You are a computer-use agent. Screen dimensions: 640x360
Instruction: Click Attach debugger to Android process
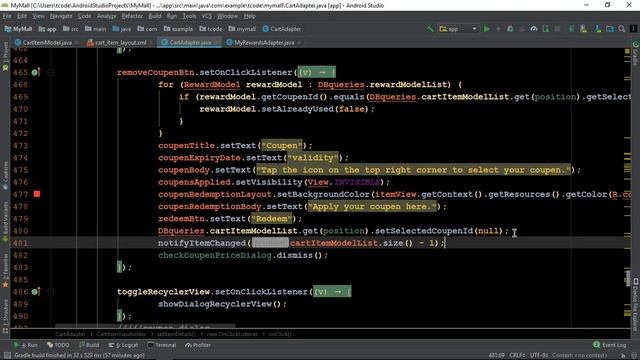coord(545,29)
